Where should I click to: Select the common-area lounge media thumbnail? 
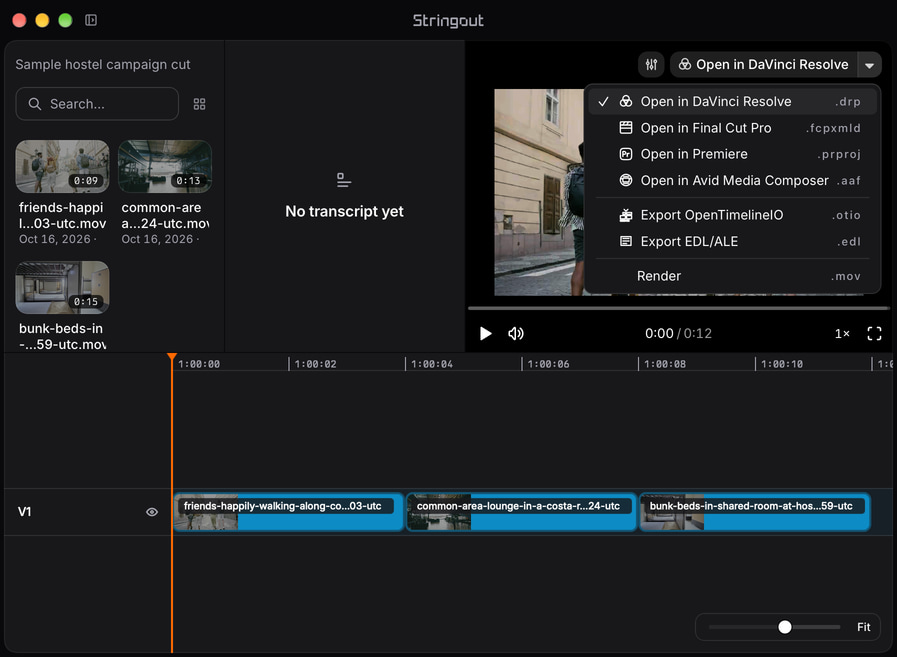tap(165, 167)
